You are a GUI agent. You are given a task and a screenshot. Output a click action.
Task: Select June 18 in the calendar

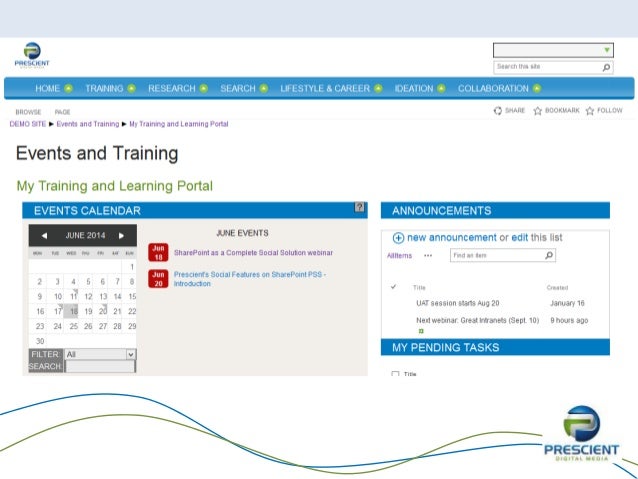click(x=73, y=311)
